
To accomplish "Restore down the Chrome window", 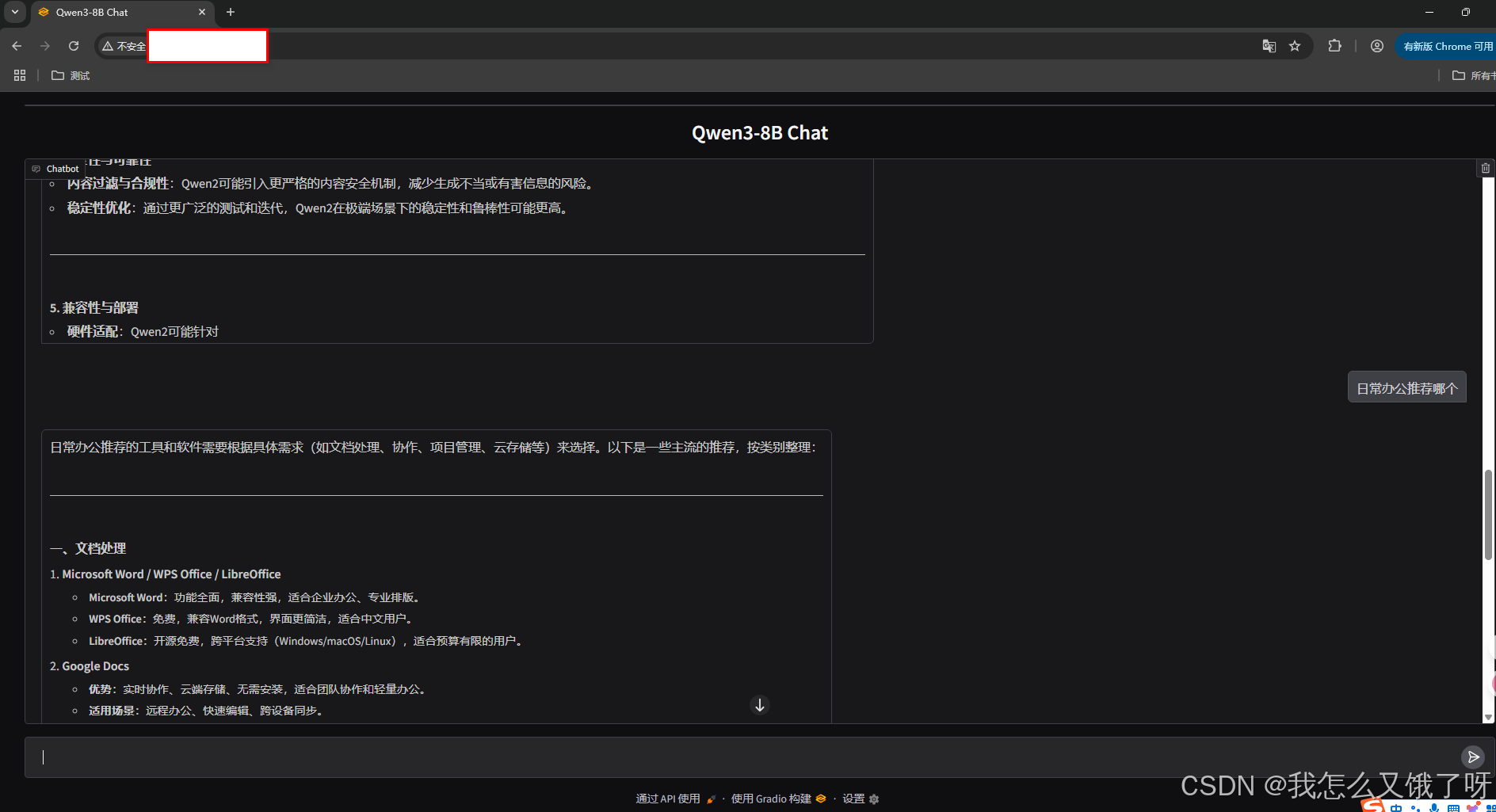I will [1466, 12].
